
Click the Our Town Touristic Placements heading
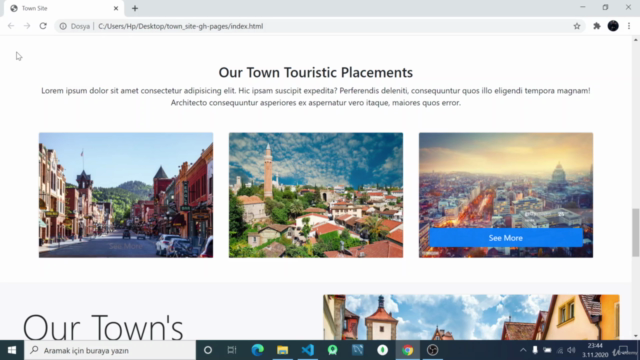[316, 72]
